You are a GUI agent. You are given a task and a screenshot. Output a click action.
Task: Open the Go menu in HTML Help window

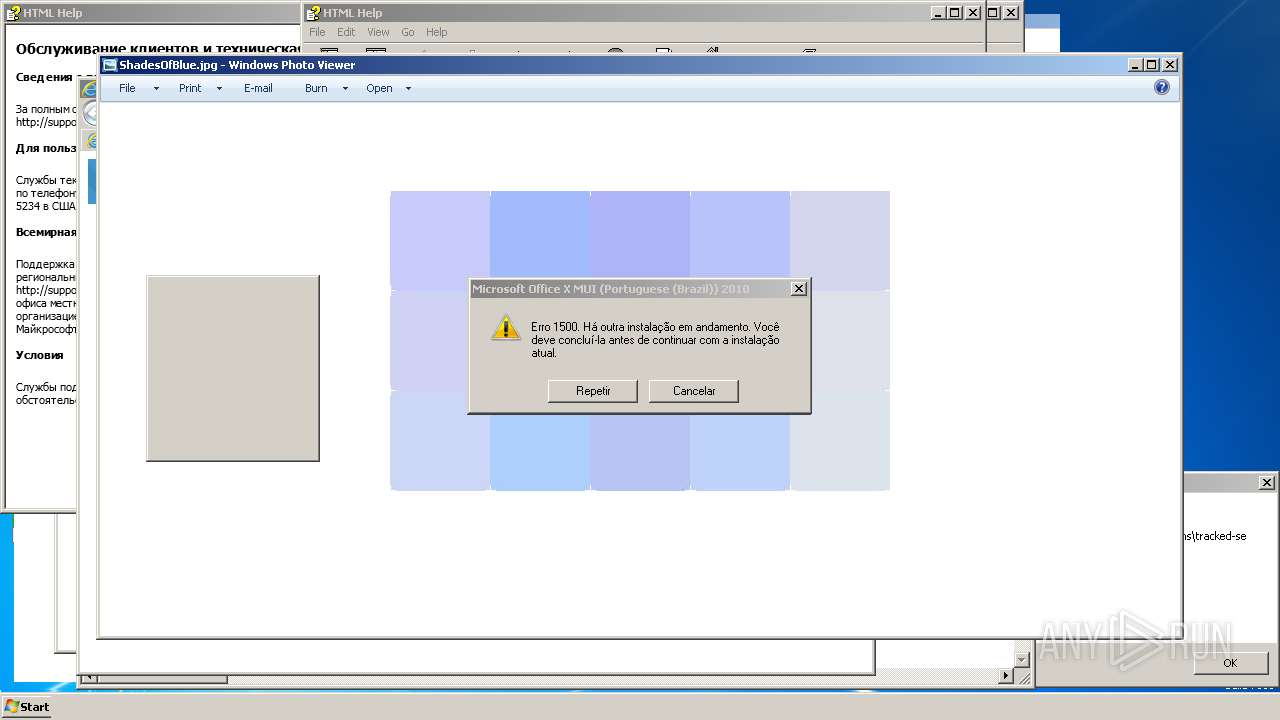click(408, 32)
